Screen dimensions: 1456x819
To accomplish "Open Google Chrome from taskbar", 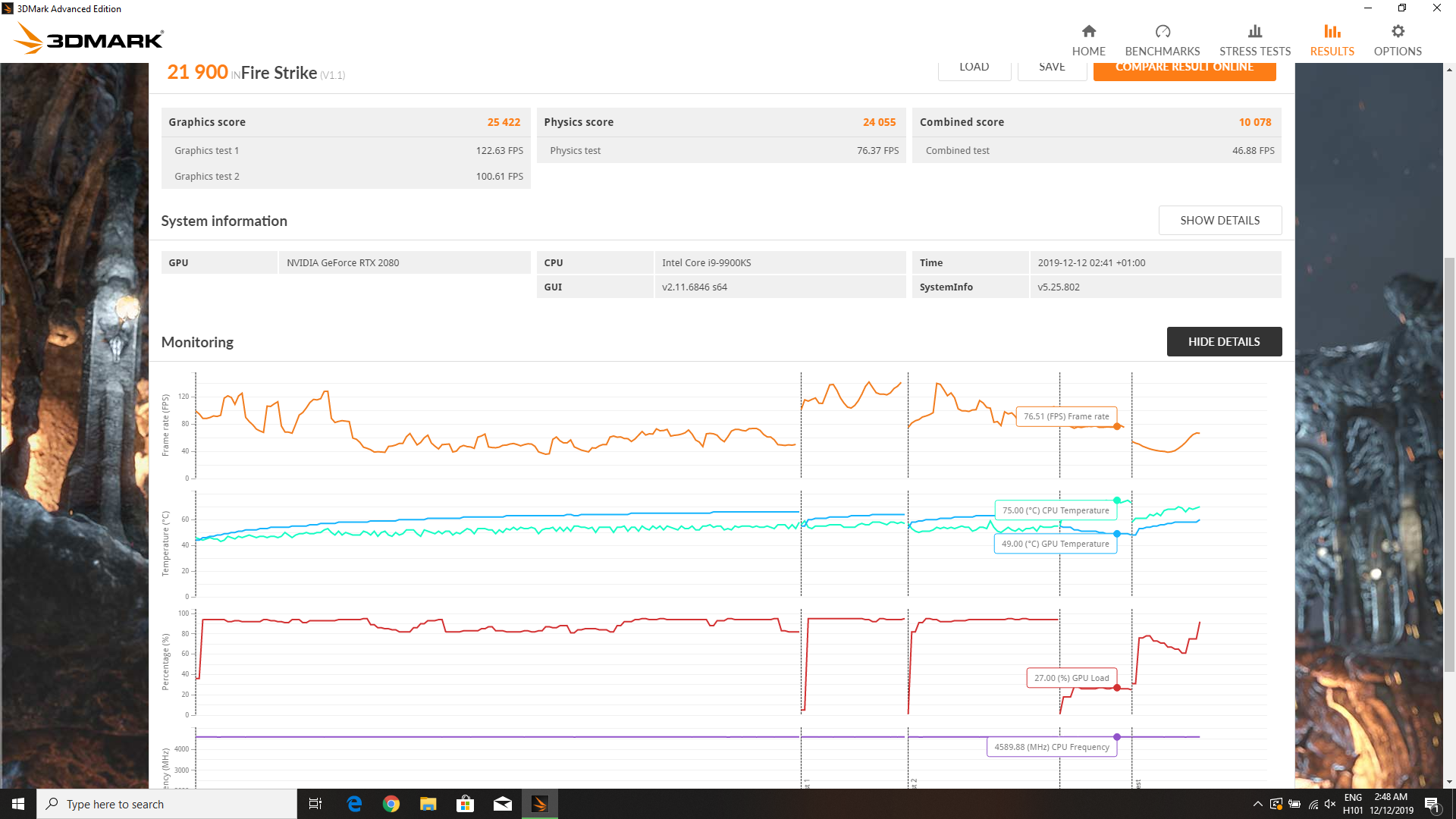I will click(x=391, y=804).
